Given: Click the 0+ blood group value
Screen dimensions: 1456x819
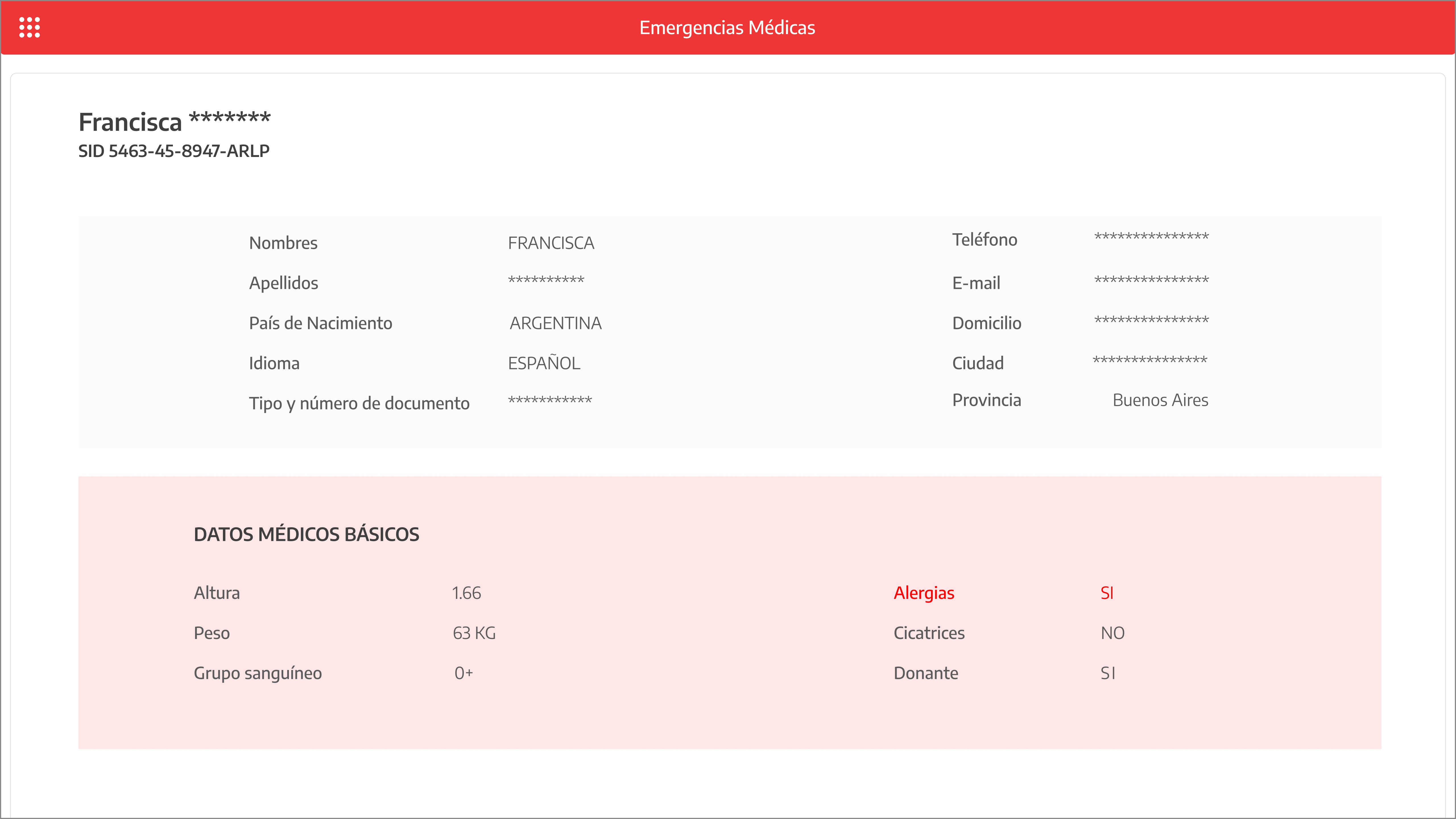Looking at the screenshot, I should [x=464, y=673].
